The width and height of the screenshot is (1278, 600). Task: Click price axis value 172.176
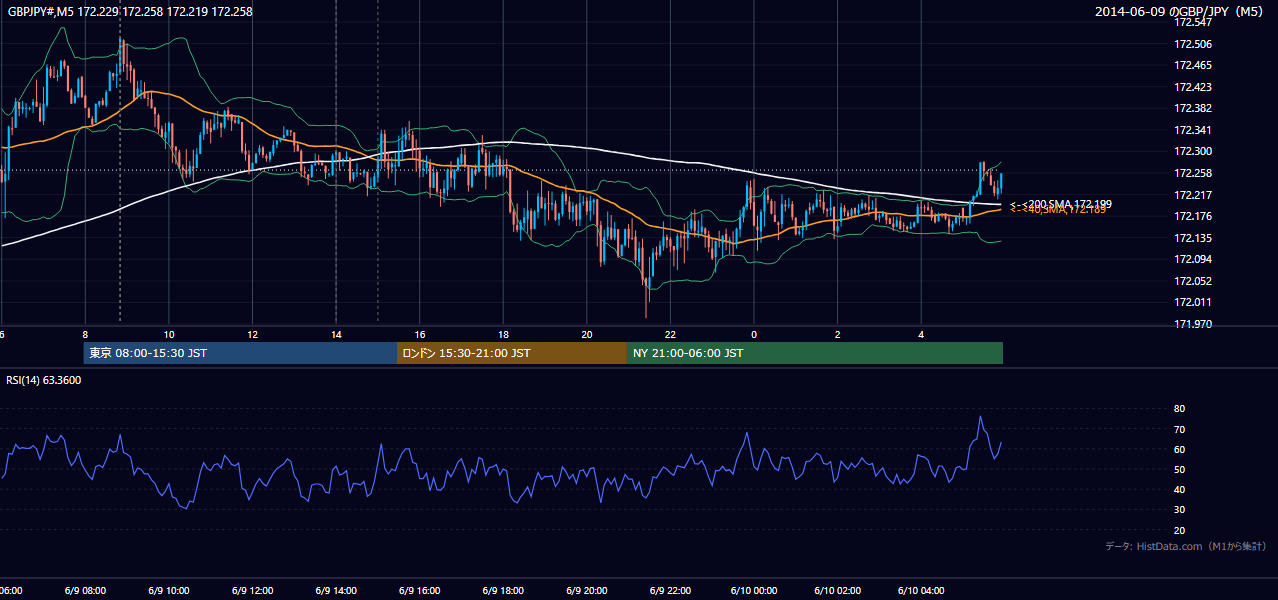pos(1192,216)
